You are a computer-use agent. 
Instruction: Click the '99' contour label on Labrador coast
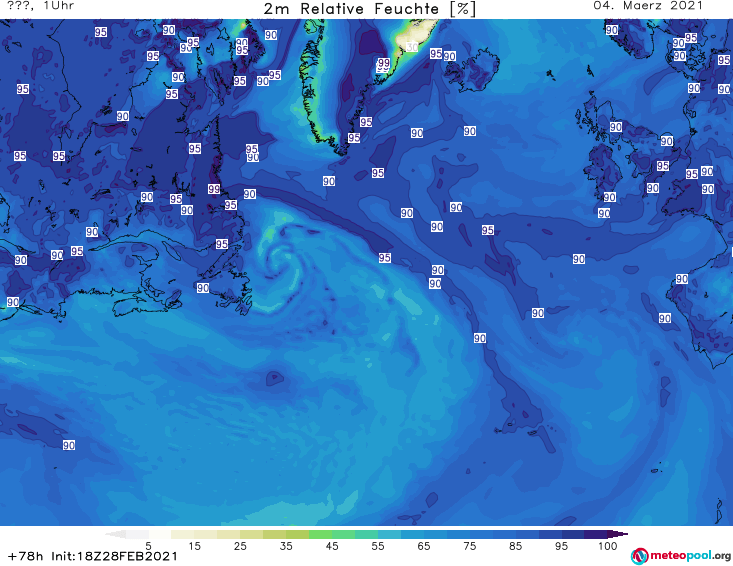point(214,189)
